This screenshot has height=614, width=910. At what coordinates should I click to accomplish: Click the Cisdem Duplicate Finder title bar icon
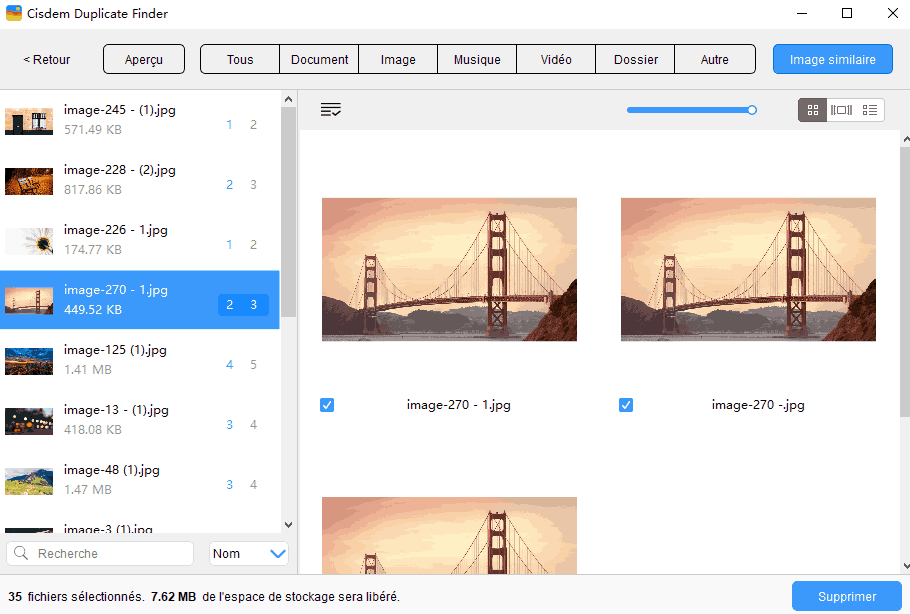coord(13,13)
